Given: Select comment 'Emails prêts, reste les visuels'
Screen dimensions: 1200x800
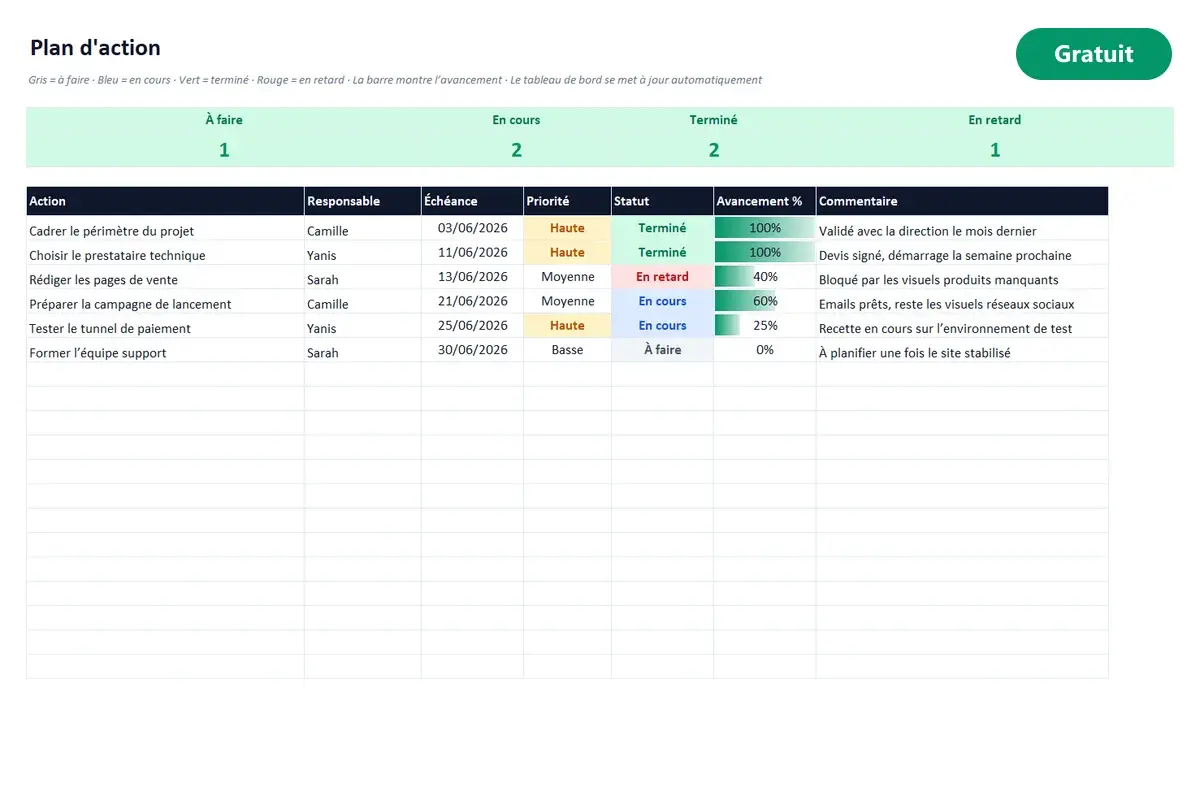Looking at the screenshot, I should pos(962,302).
